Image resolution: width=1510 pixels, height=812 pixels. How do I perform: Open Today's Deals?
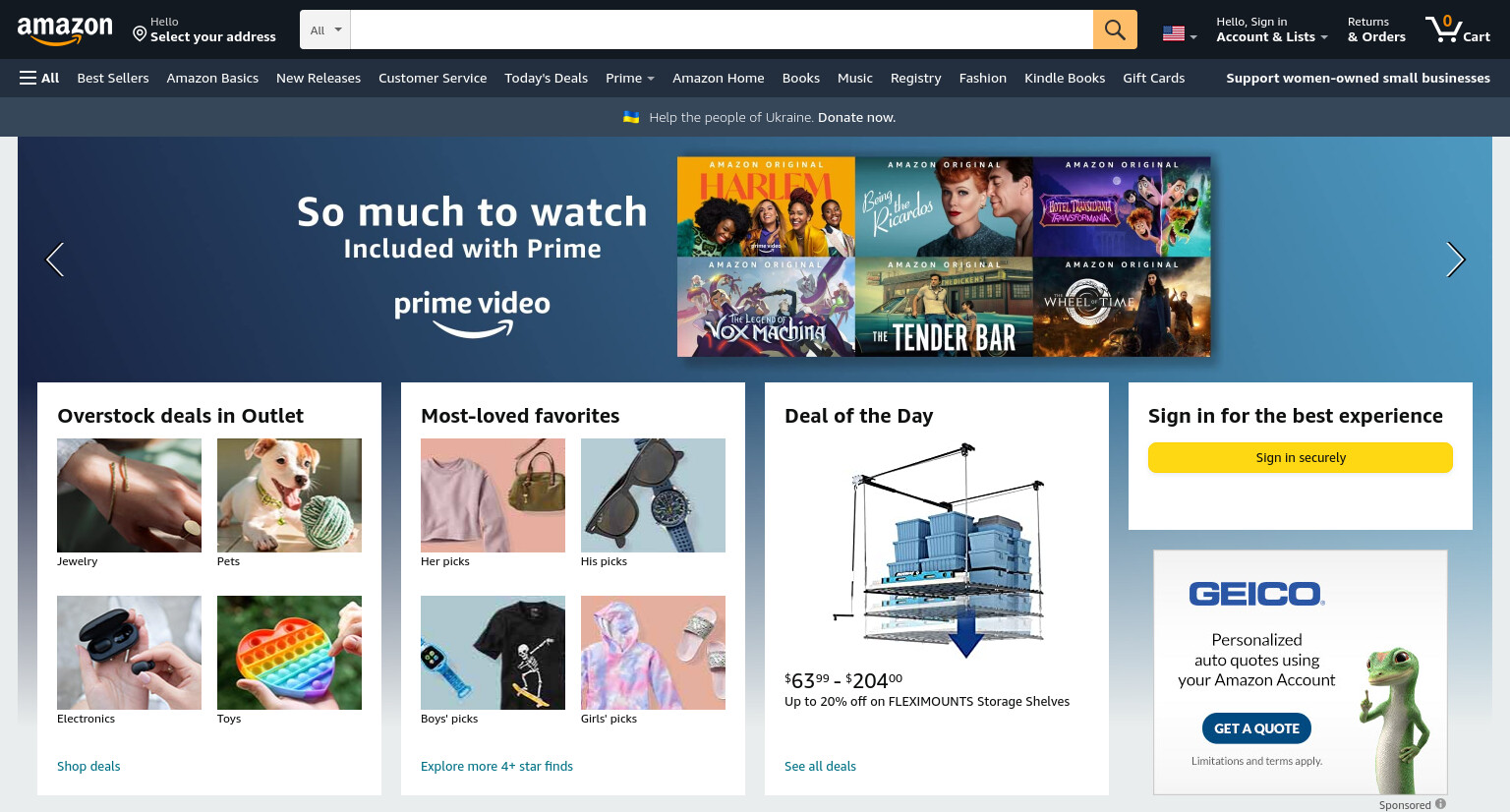pos(546,78)
